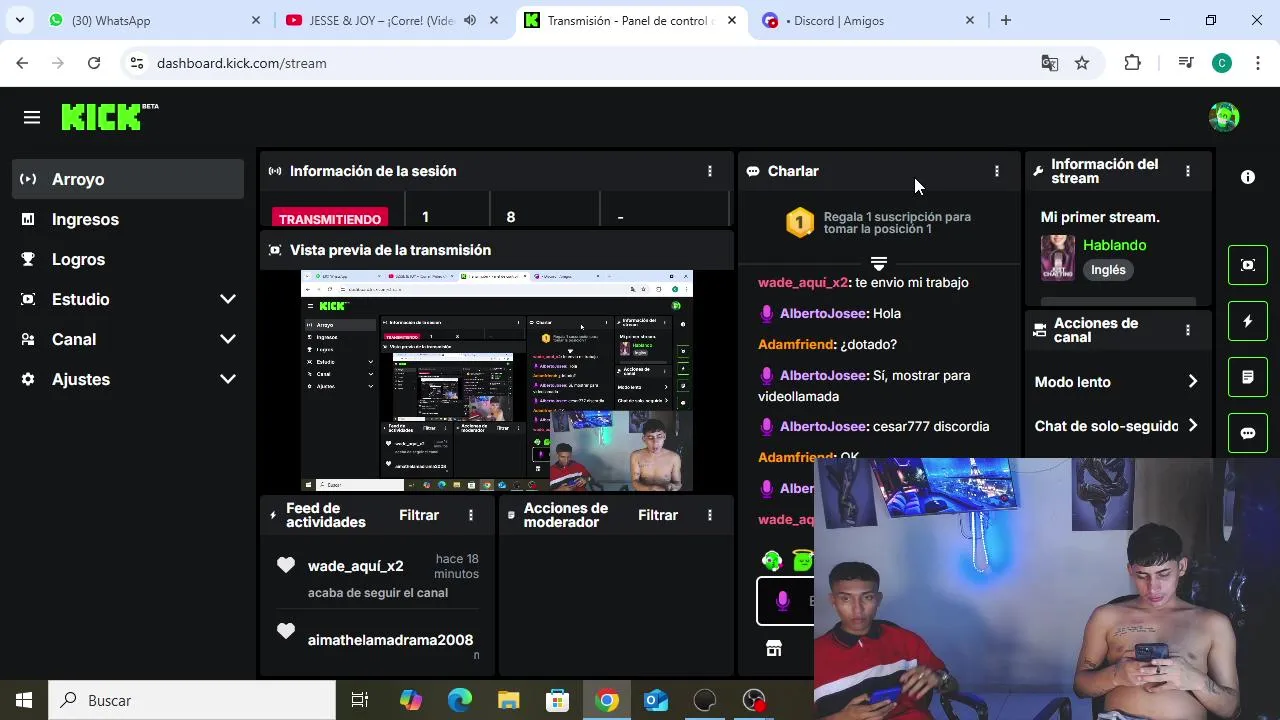Screen dimensions: 1280x720
Task: Open browser extensions puzzle icon
Action: tap(1132, 63)
